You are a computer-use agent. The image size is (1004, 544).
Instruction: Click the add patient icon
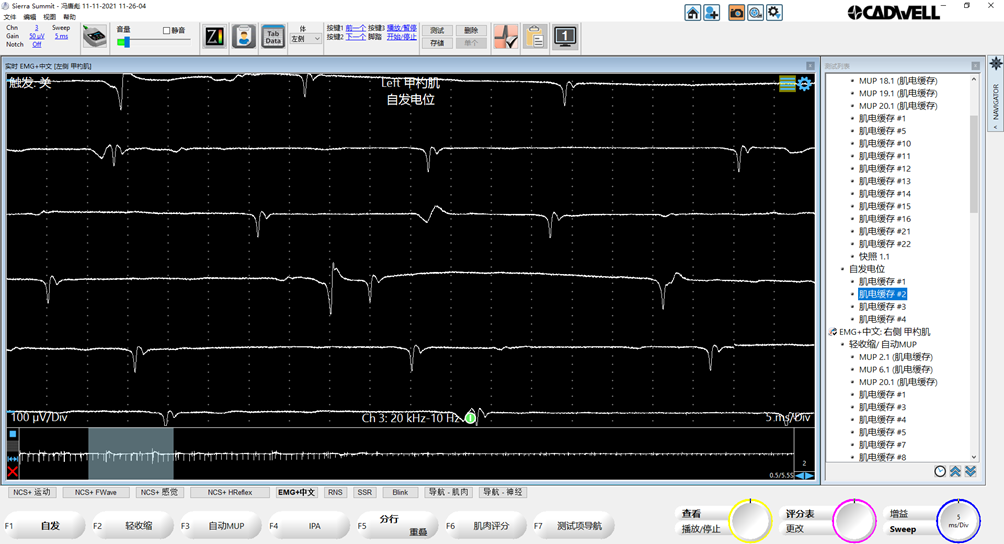pyautogui.click(x=711, y=12)
